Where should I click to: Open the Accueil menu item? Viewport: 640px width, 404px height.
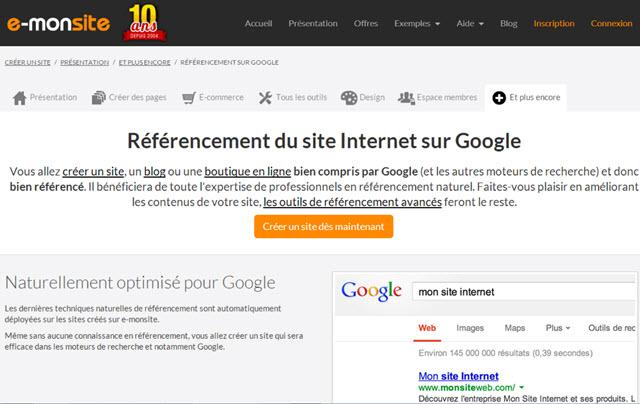click(x=258, y=24)
